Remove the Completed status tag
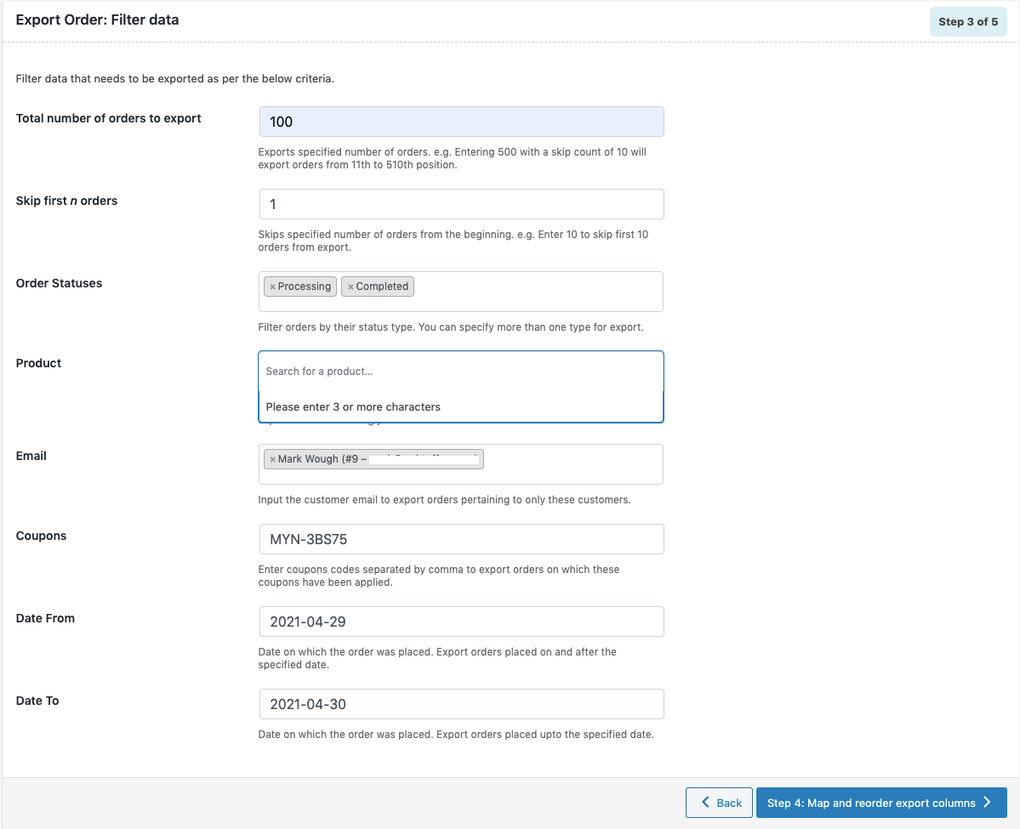Viewport: 1020px width, 829px height. (x=352, y=286)
